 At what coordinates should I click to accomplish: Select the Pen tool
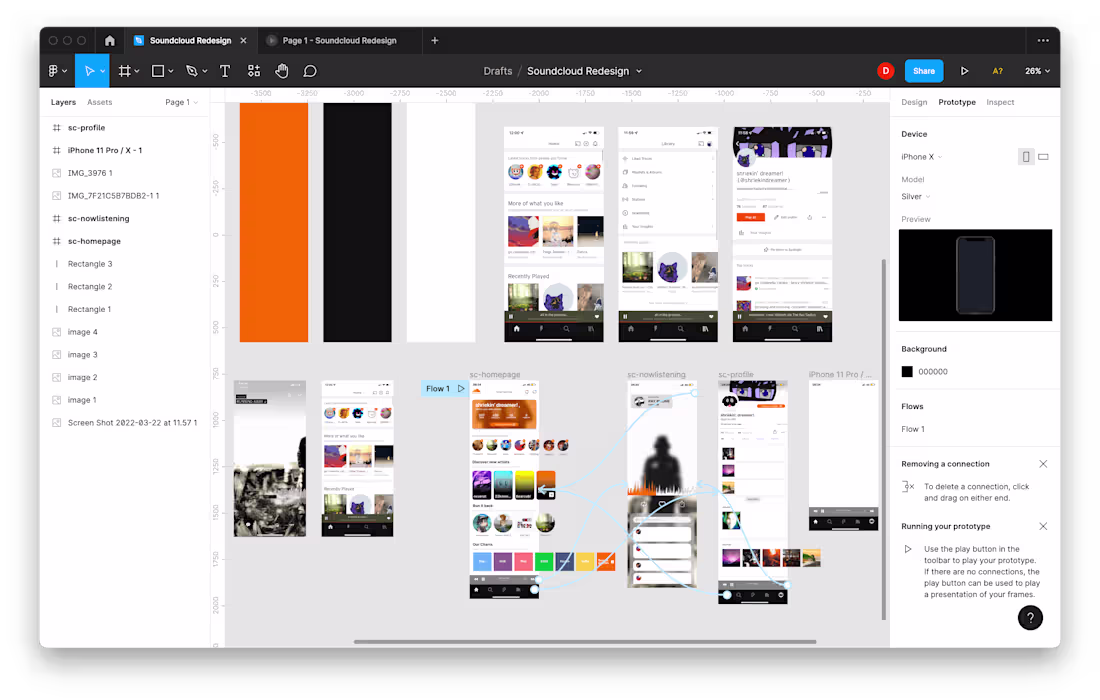coord(193,70)
